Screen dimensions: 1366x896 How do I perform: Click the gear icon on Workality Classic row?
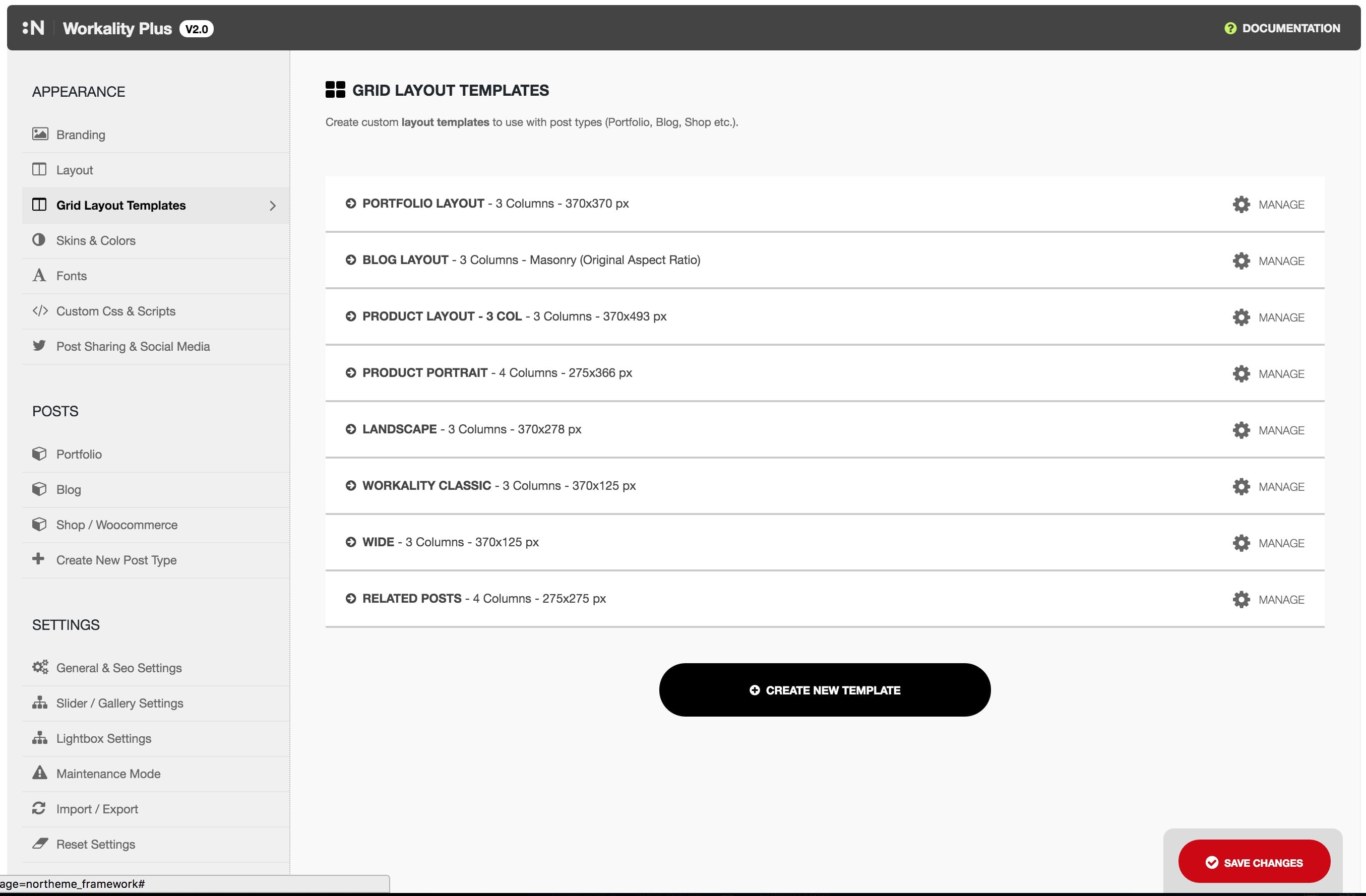[1241, 487]
